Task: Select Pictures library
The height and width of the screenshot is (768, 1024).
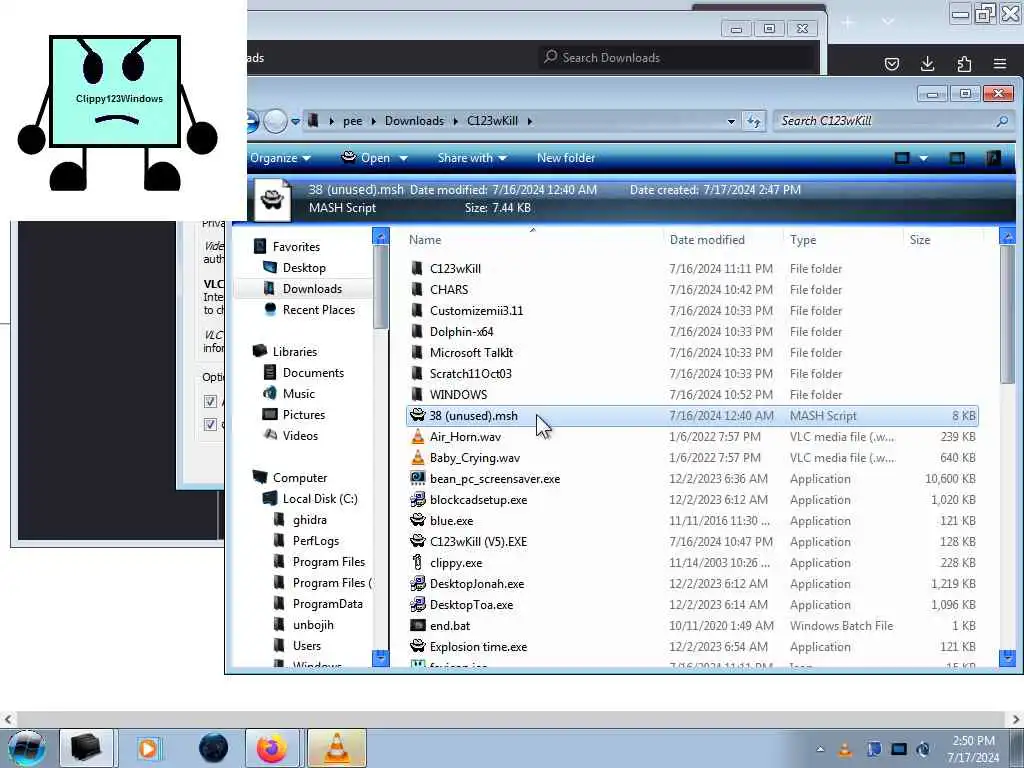Action: 303,415
